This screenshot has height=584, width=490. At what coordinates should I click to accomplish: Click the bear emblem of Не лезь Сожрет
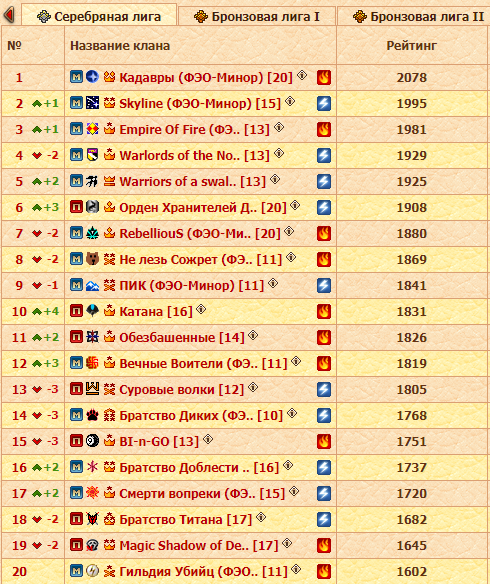coord(92,258)
